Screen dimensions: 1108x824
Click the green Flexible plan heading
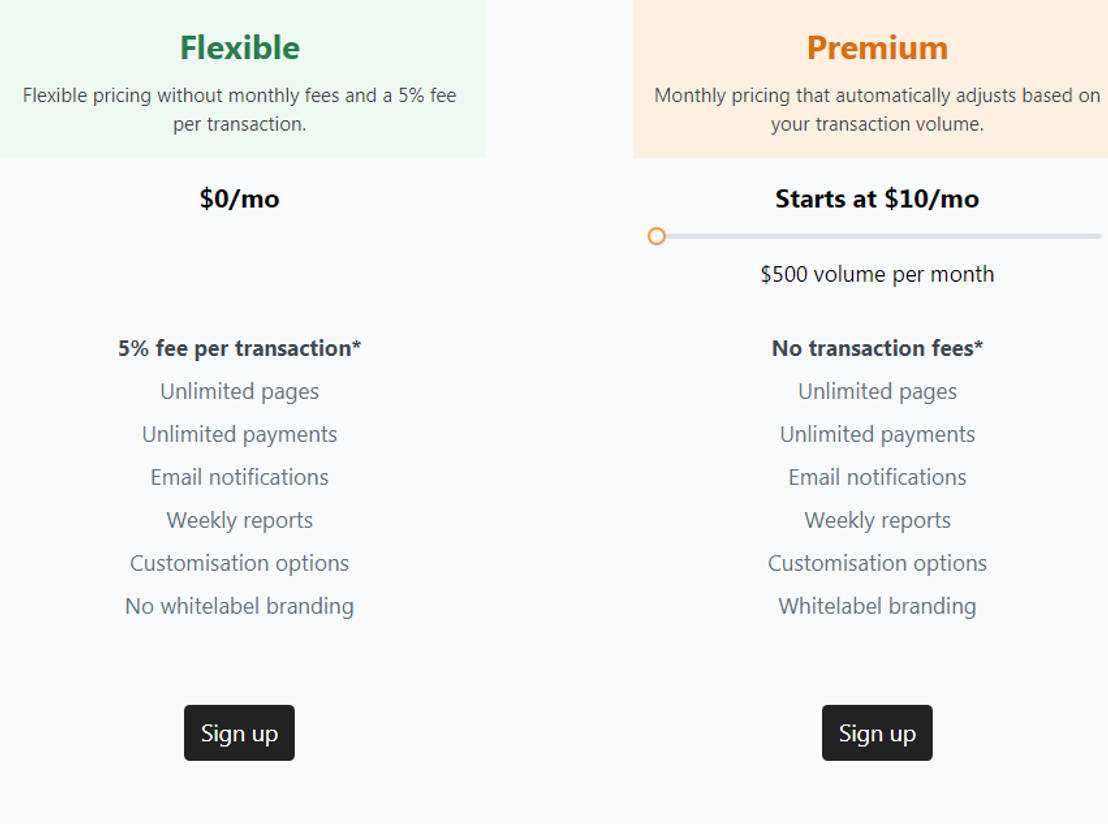[x=240, y=48]
